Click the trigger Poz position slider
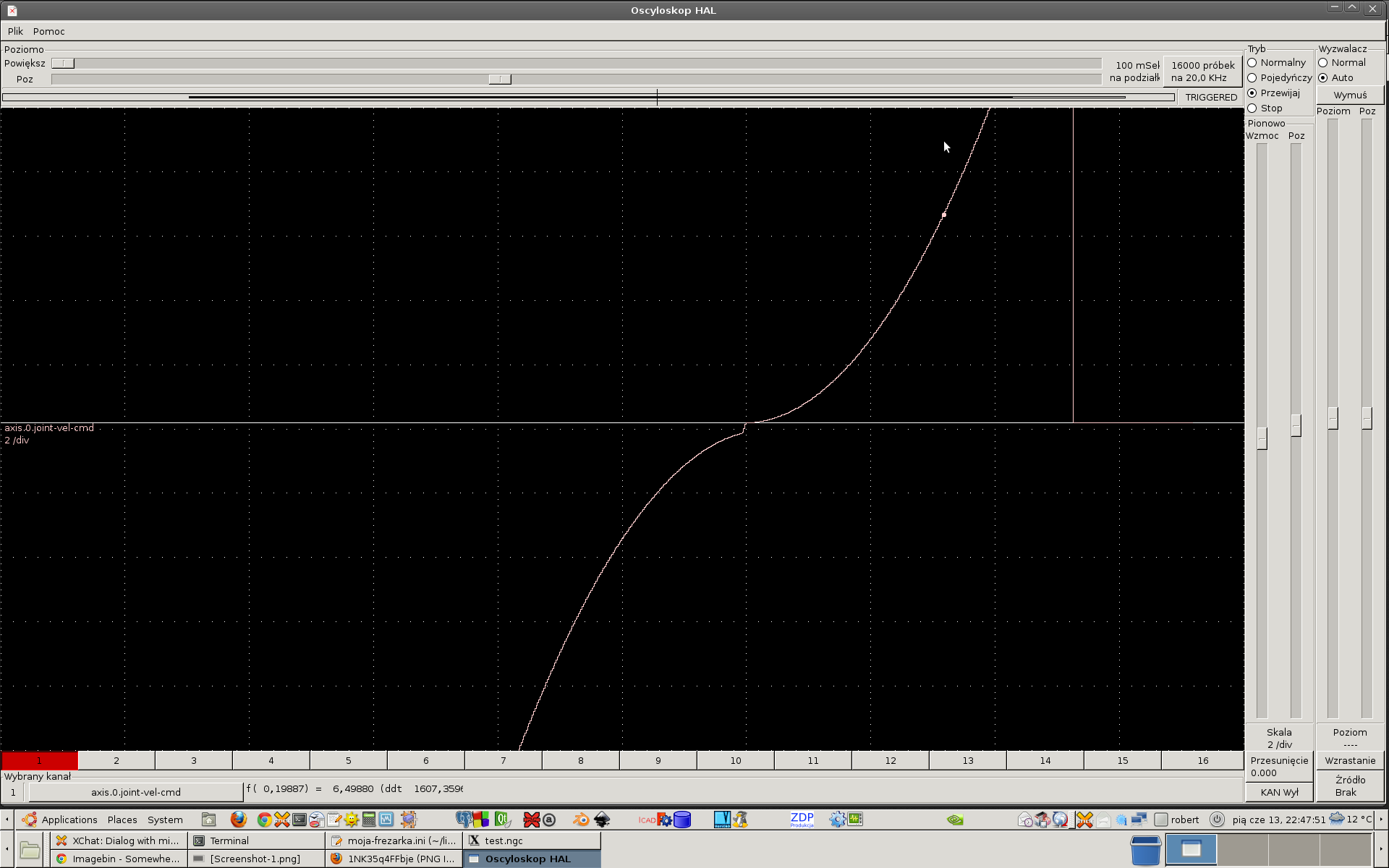 pos(1367,418)
